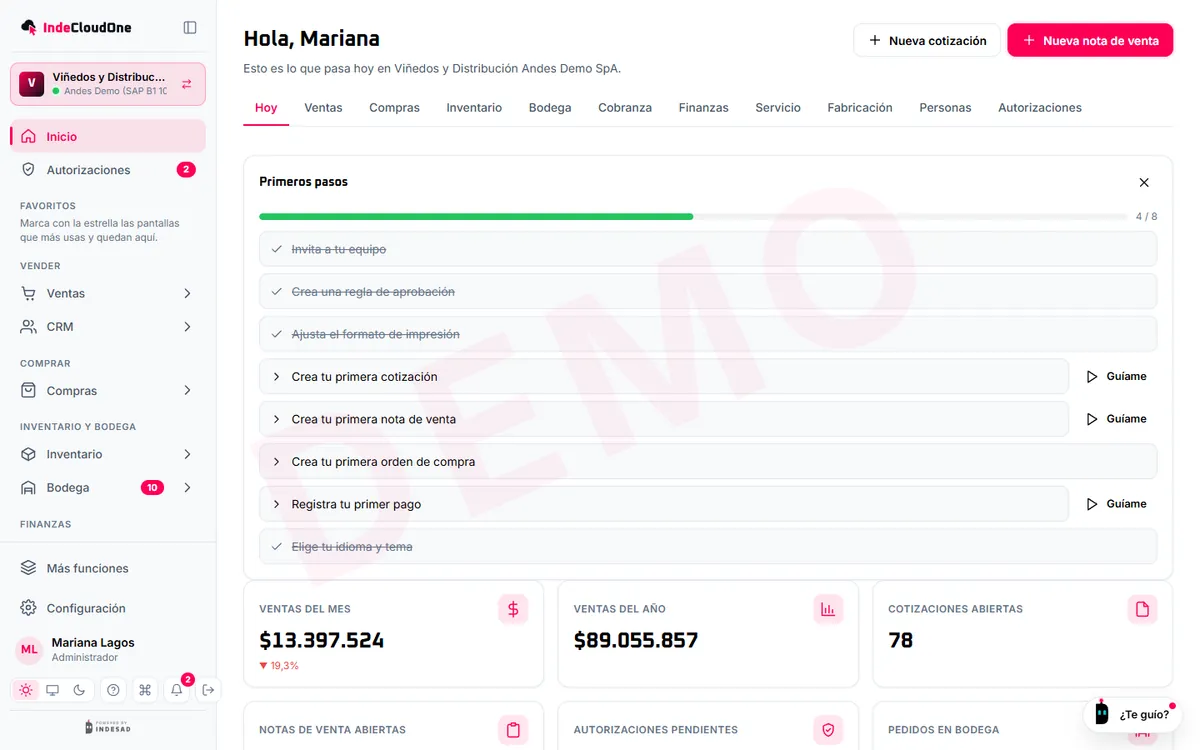Screen dimensions: 1200x750
Task: Open notifications bell icon
Action: (177, 690)
